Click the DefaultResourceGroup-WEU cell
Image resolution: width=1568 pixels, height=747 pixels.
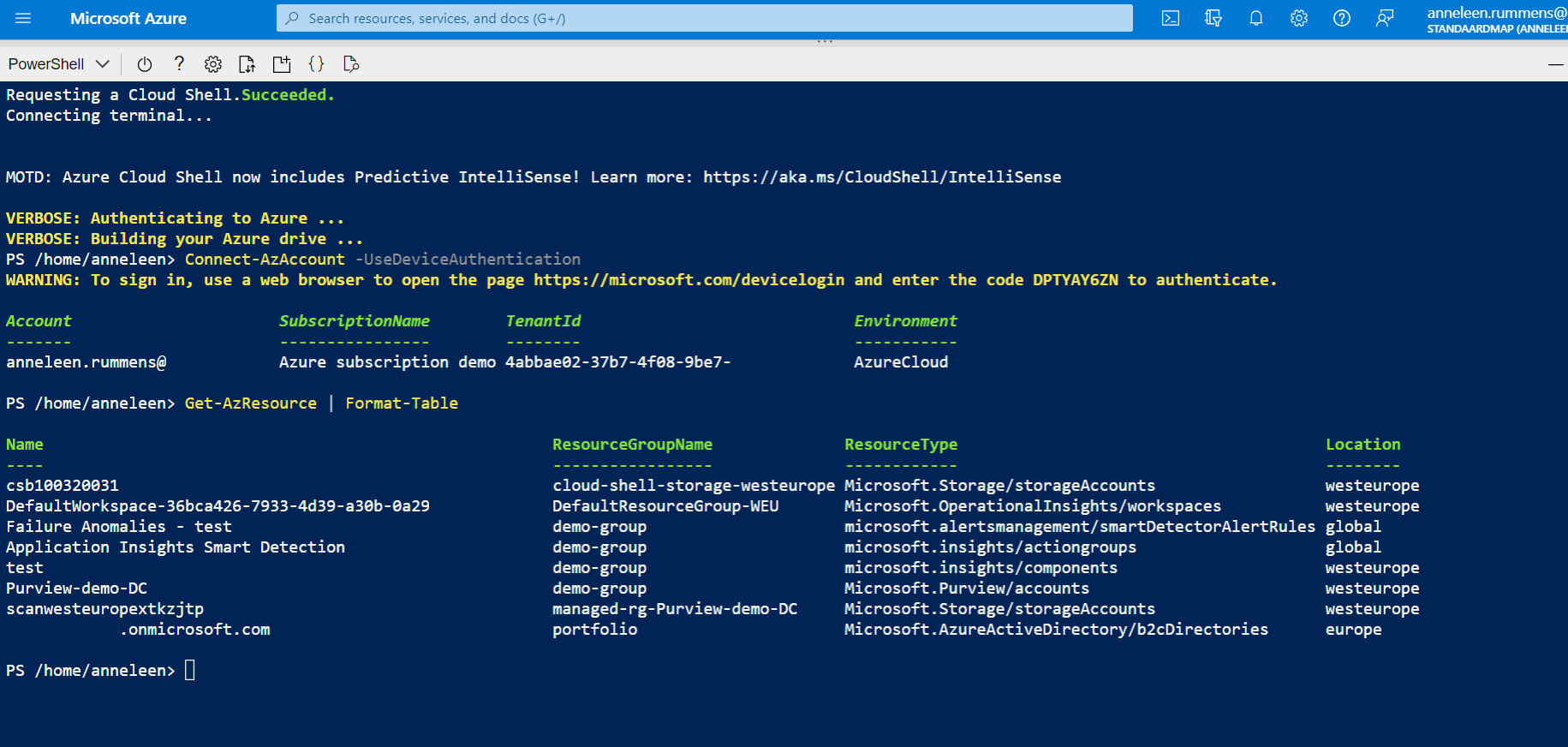point(665,506)
